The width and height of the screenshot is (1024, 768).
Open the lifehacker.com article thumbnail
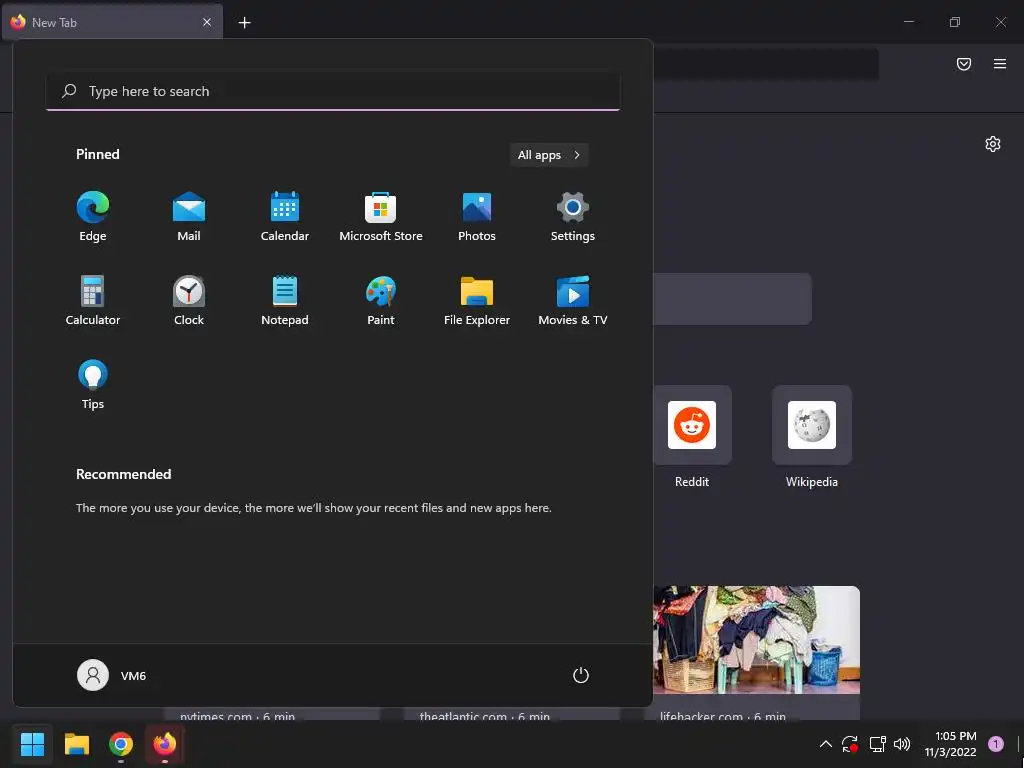756,640
